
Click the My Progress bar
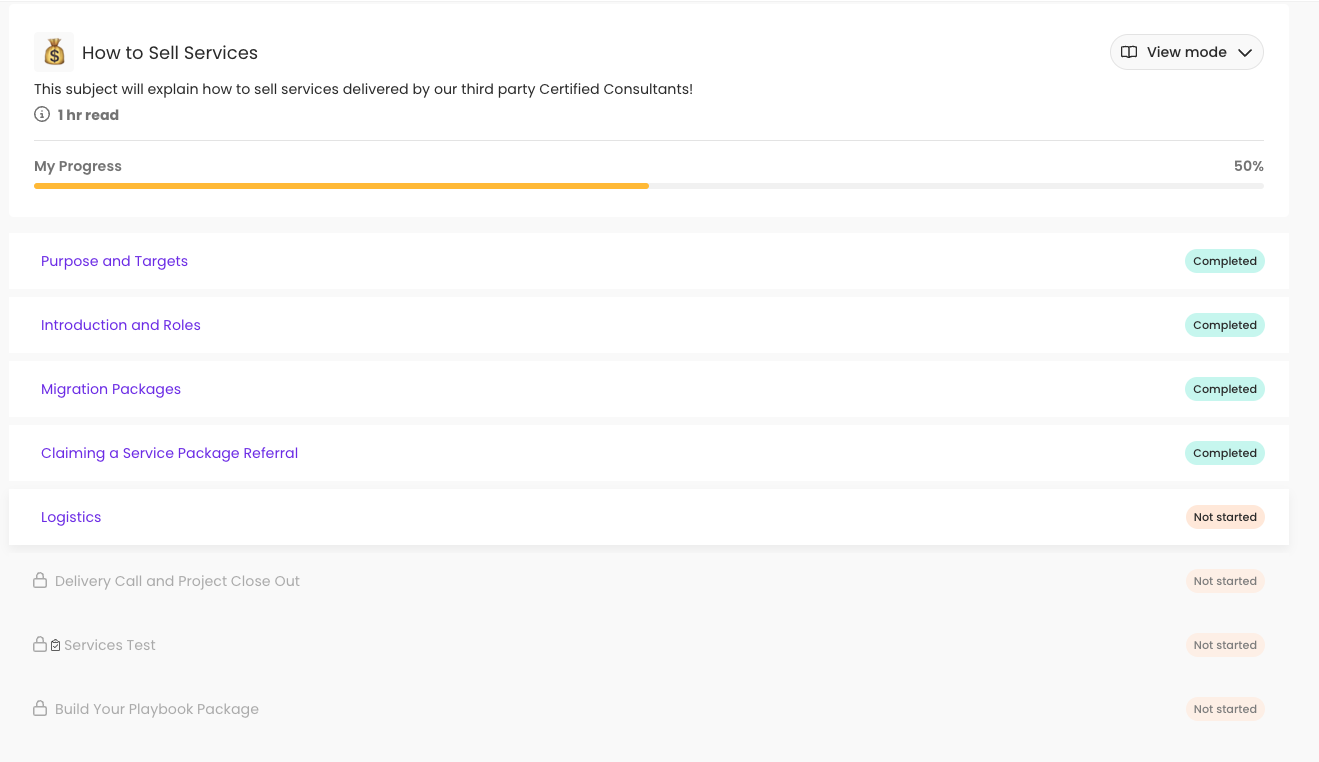[x=648, y=186]
